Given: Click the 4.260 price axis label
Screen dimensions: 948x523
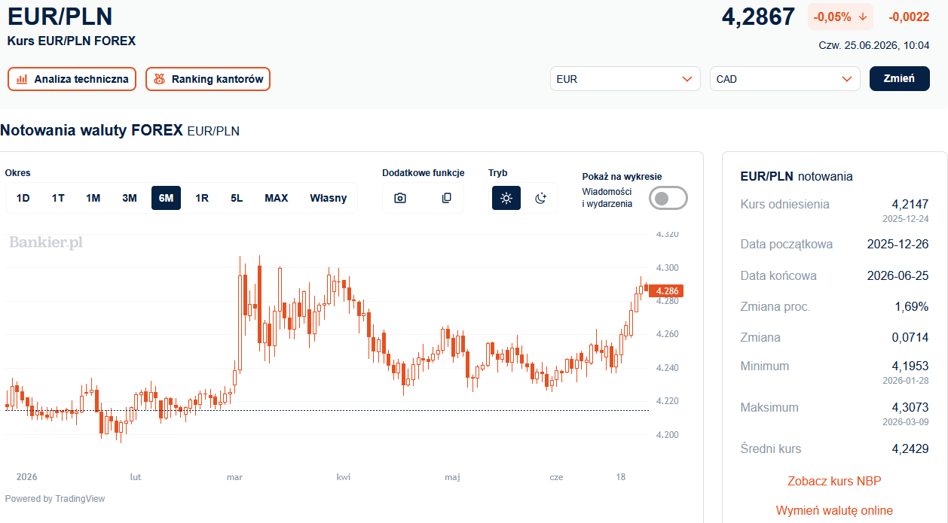Looking at the screenshot, I should (667, 334).
